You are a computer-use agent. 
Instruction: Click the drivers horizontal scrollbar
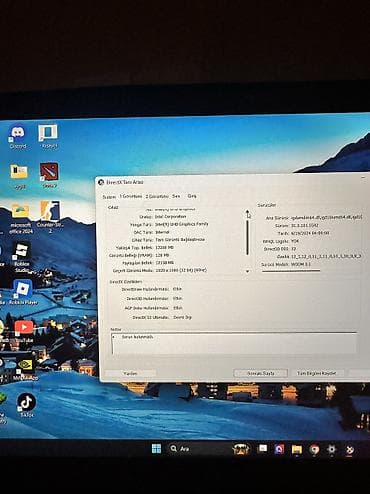pos(291,271)
